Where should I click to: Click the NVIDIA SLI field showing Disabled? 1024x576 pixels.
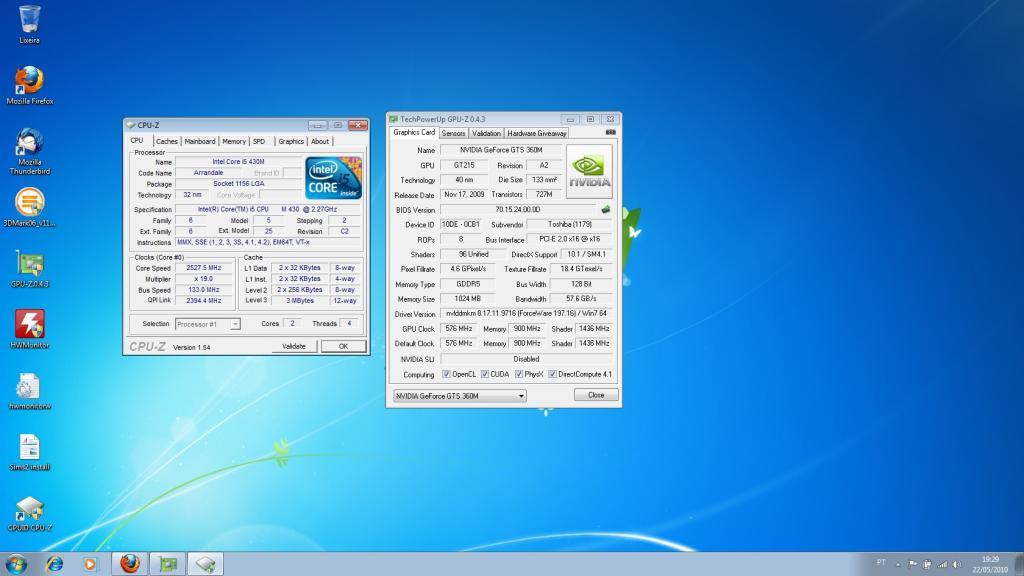(526, 359)
